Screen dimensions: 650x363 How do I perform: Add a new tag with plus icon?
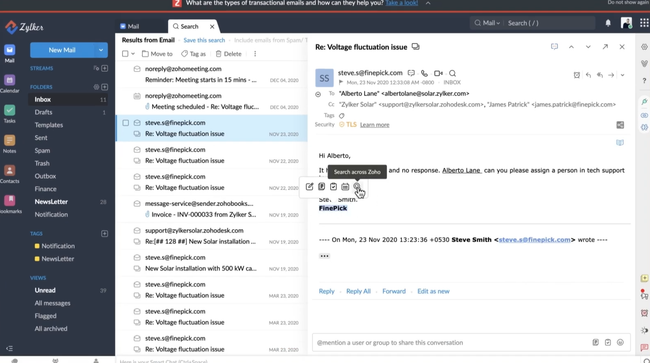[x=104, y=234]
